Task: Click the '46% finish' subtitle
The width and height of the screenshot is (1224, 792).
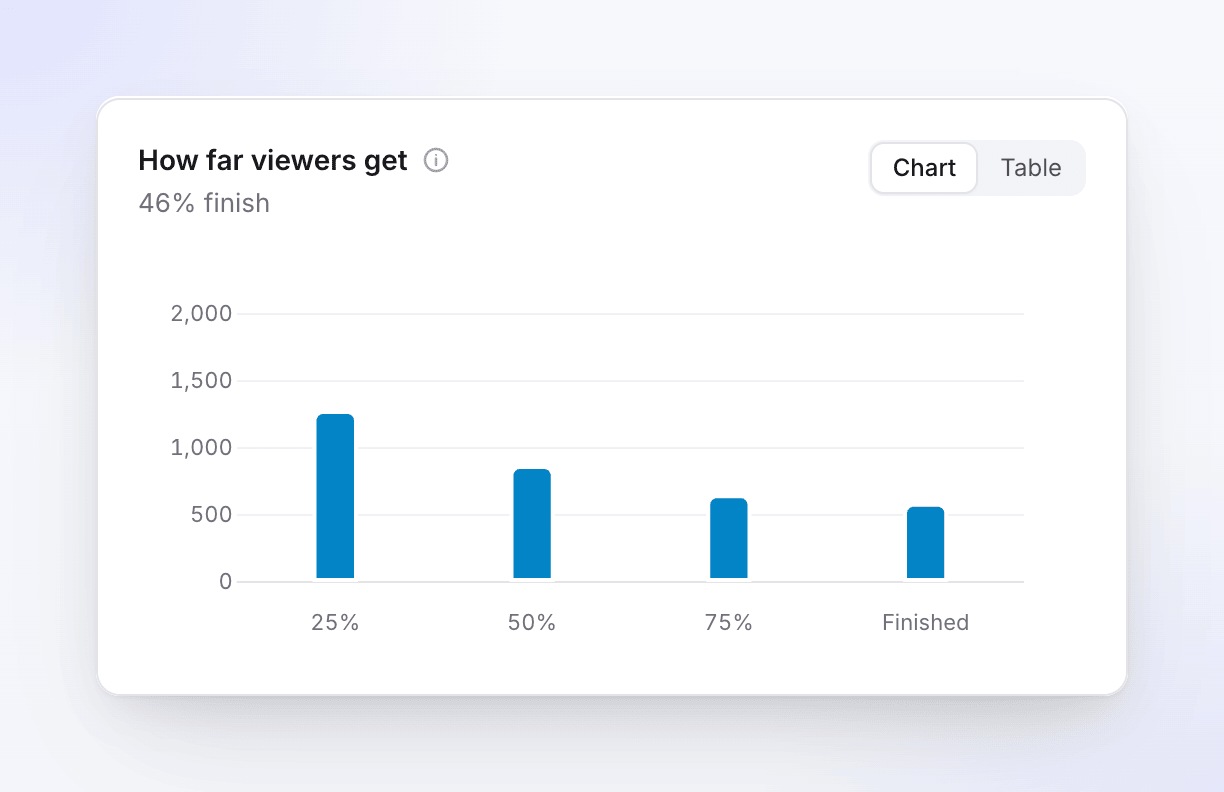Action: point(204,203)
